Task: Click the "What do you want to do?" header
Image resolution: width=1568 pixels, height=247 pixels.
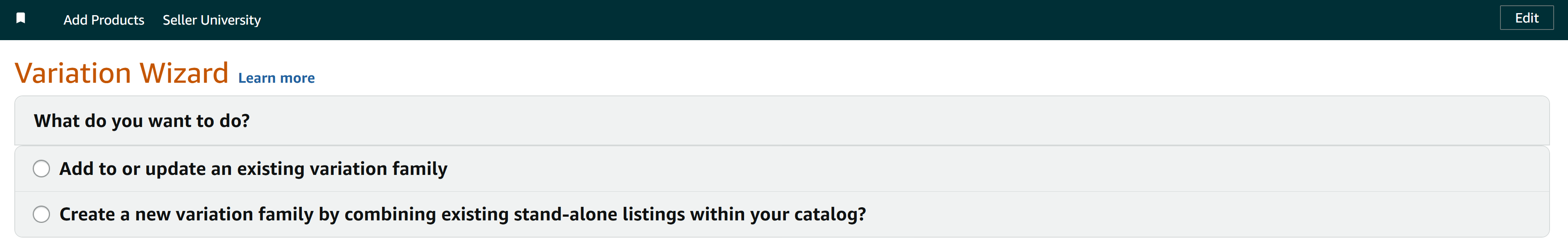Action: click(x=142, y=121)
